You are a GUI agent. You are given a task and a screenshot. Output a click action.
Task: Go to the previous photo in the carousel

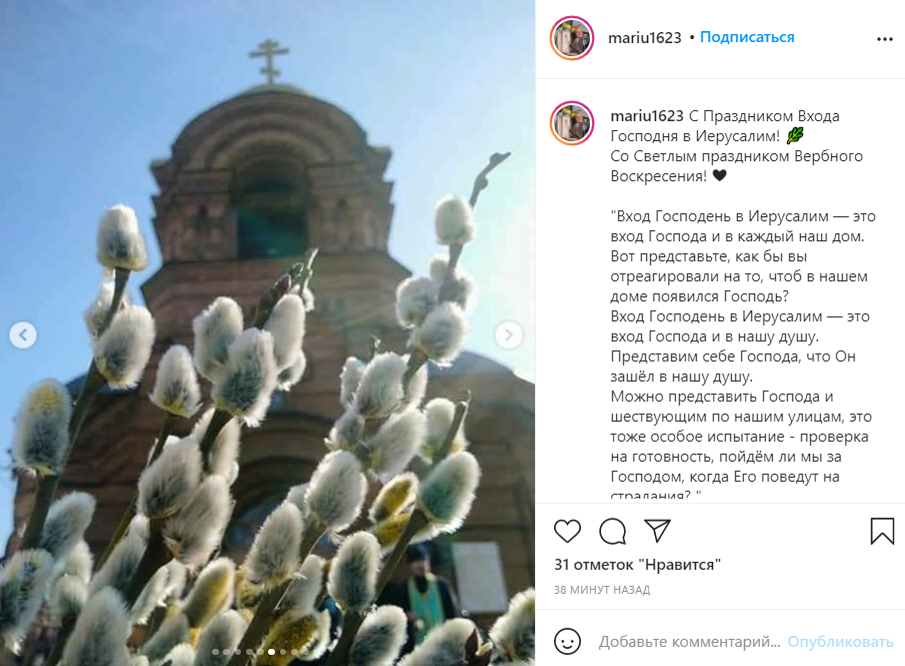tap(23, 335)
